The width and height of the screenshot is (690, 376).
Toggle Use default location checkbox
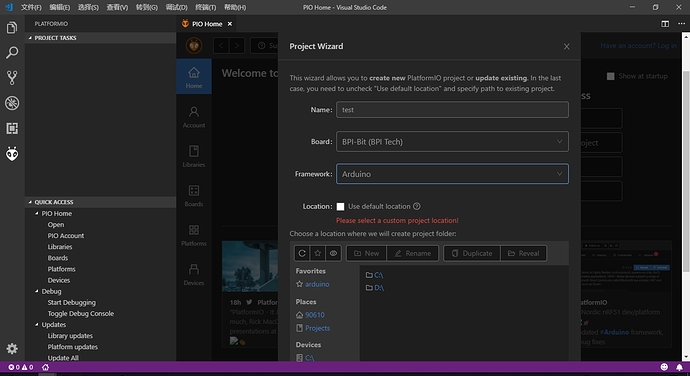(340, 206)
